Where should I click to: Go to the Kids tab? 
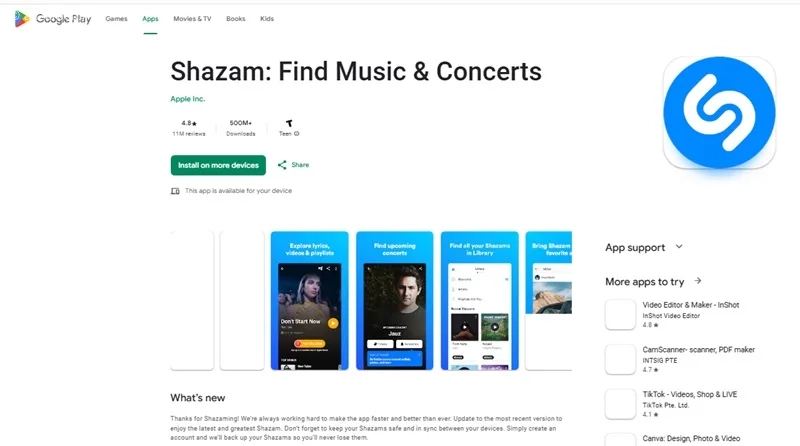pos(267,19)
